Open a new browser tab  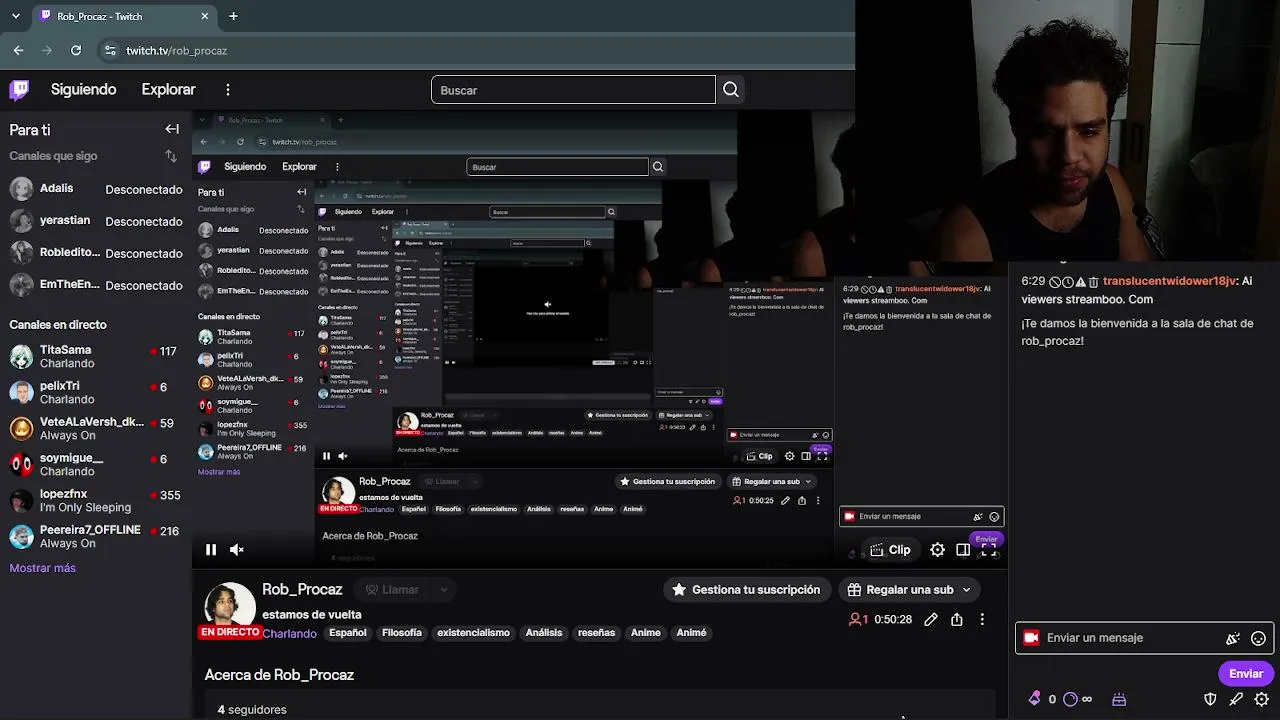233,16
